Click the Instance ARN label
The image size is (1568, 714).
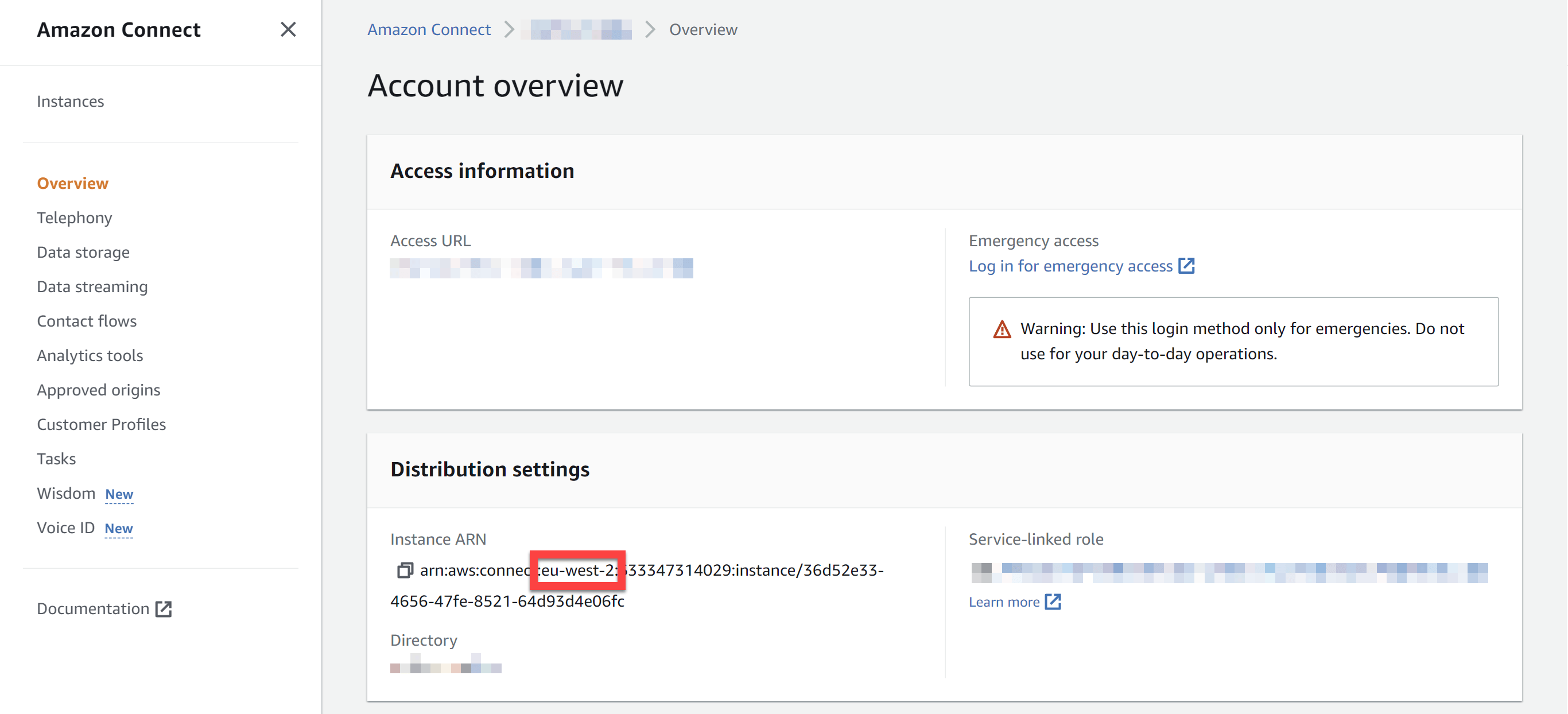[438, 540]
